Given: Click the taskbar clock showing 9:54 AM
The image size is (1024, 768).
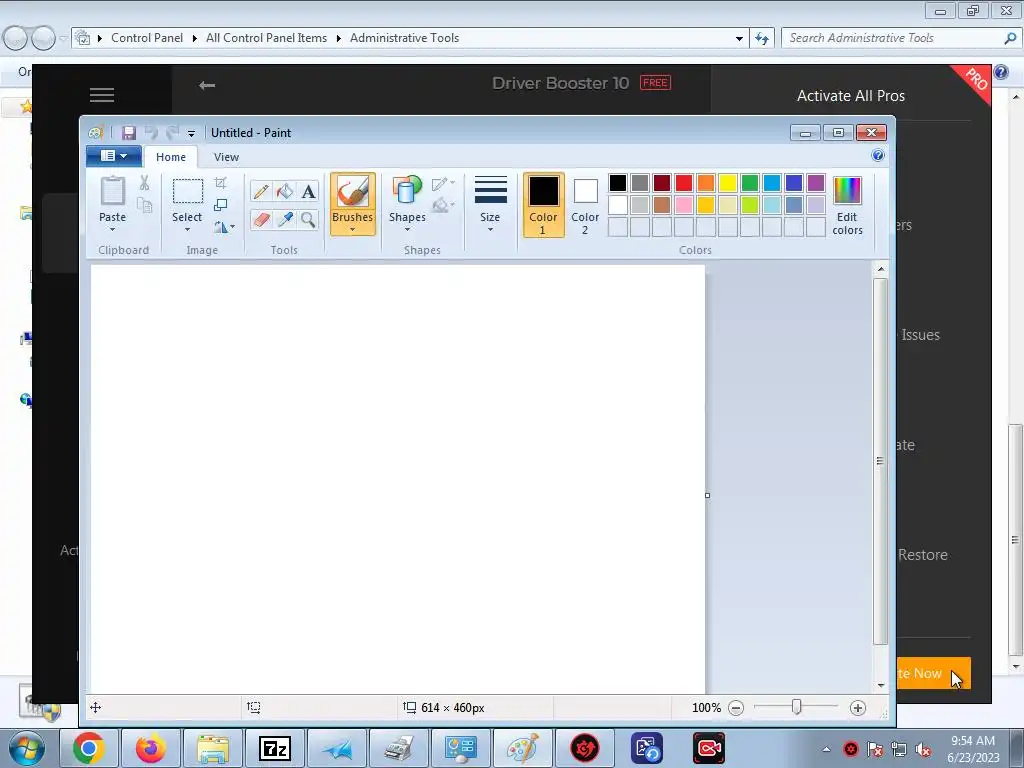Looking at the screenshot, I should 973,749.
